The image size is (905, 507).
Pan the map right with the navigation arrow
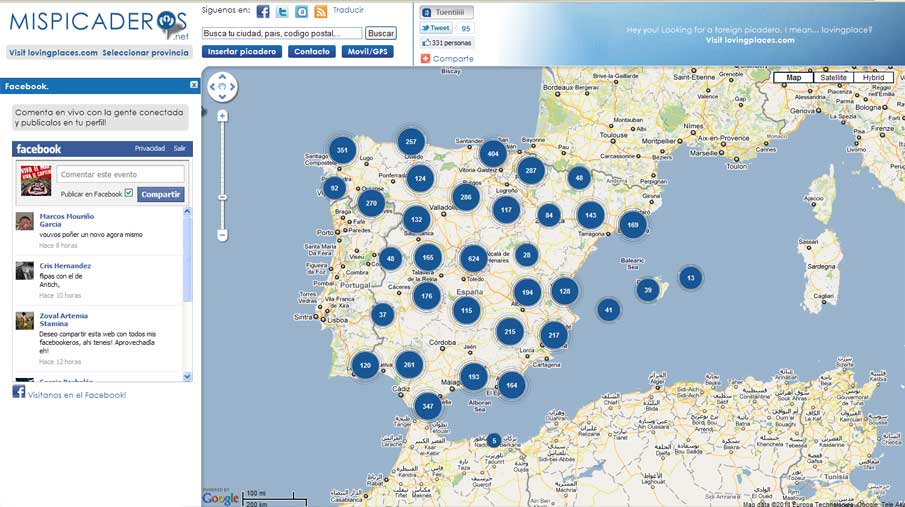pos(232,87)
